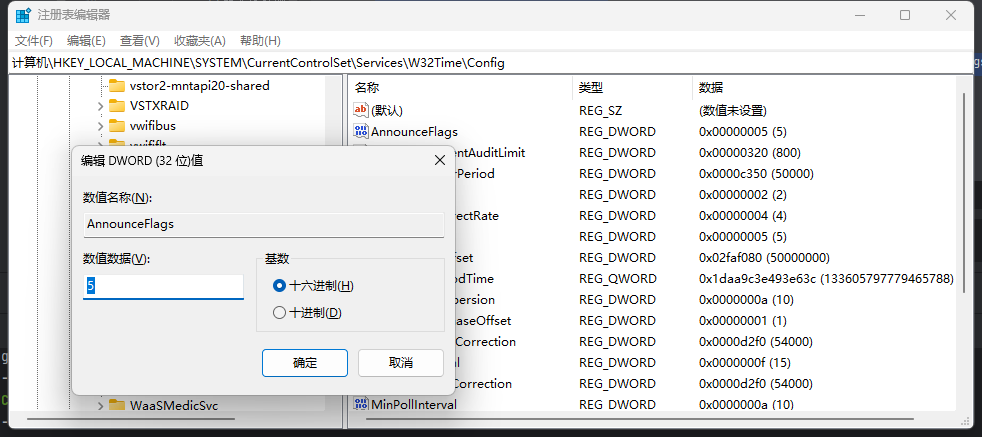Select the WaaSMedicSvc folder icon

point(117,405)
